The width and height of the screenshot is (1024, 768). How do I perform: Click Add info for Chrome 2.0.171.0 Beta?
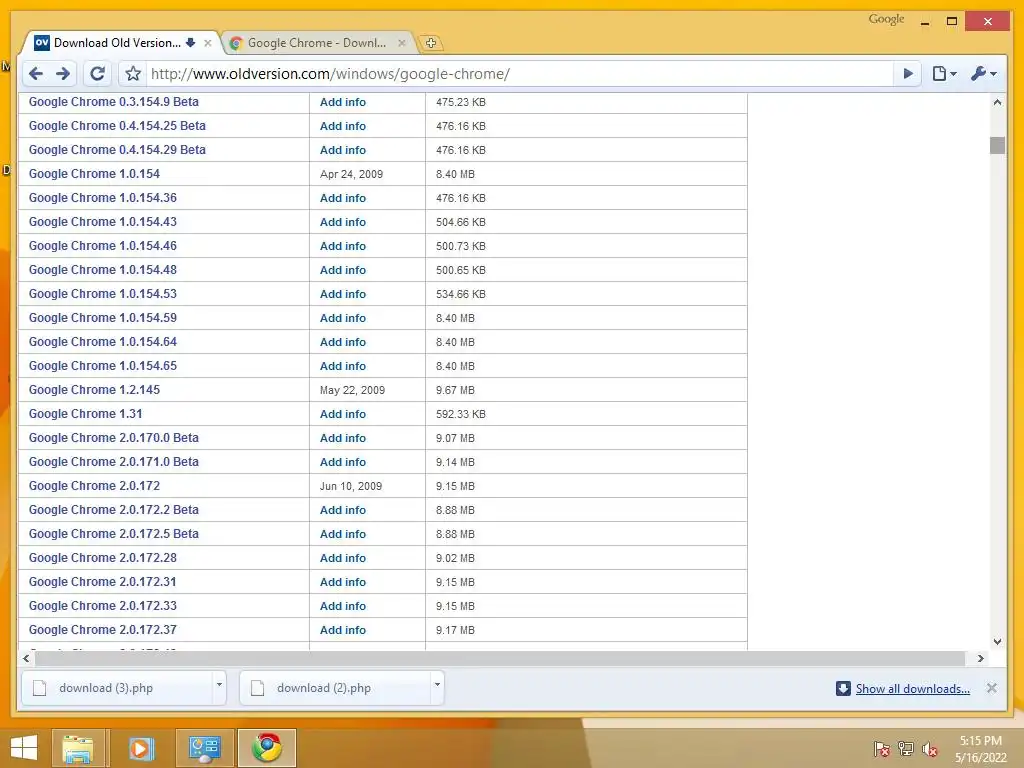(343, 462)
